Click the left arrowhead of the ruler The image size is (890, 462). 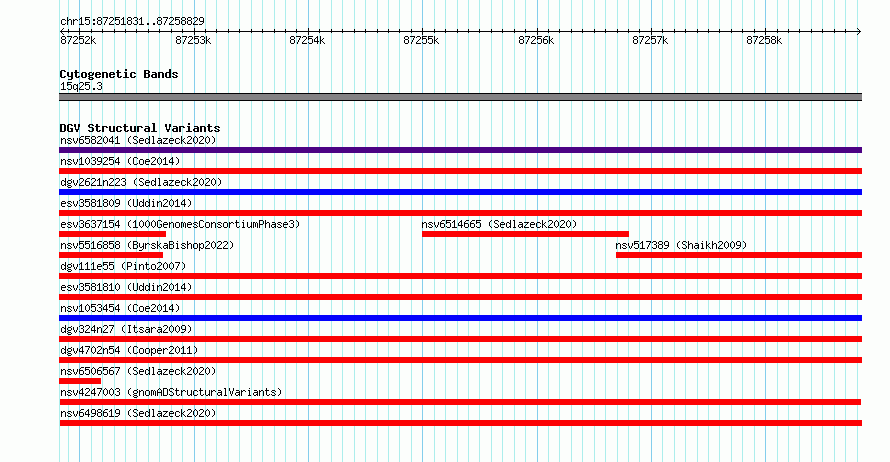[62, 31]
